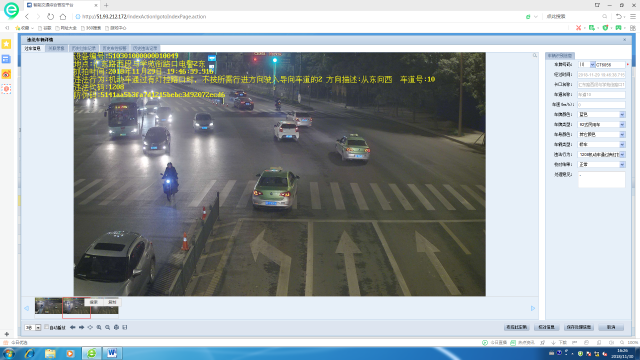
Task: Switch to the third tab in detail window
Action: [x=84, y=49]
